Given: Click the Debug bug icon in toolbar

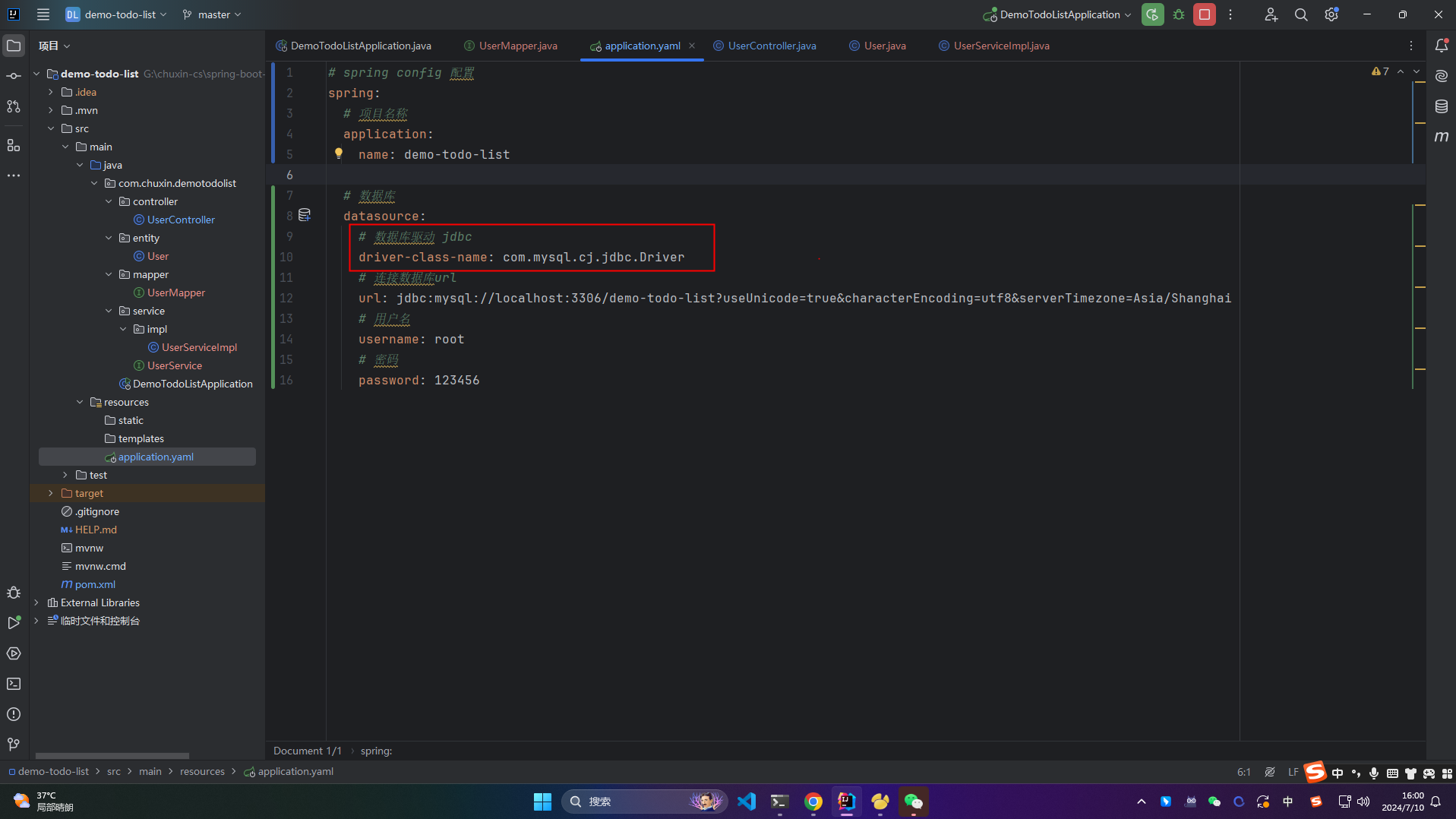Looking at the screenshot, I should 1179,14.
